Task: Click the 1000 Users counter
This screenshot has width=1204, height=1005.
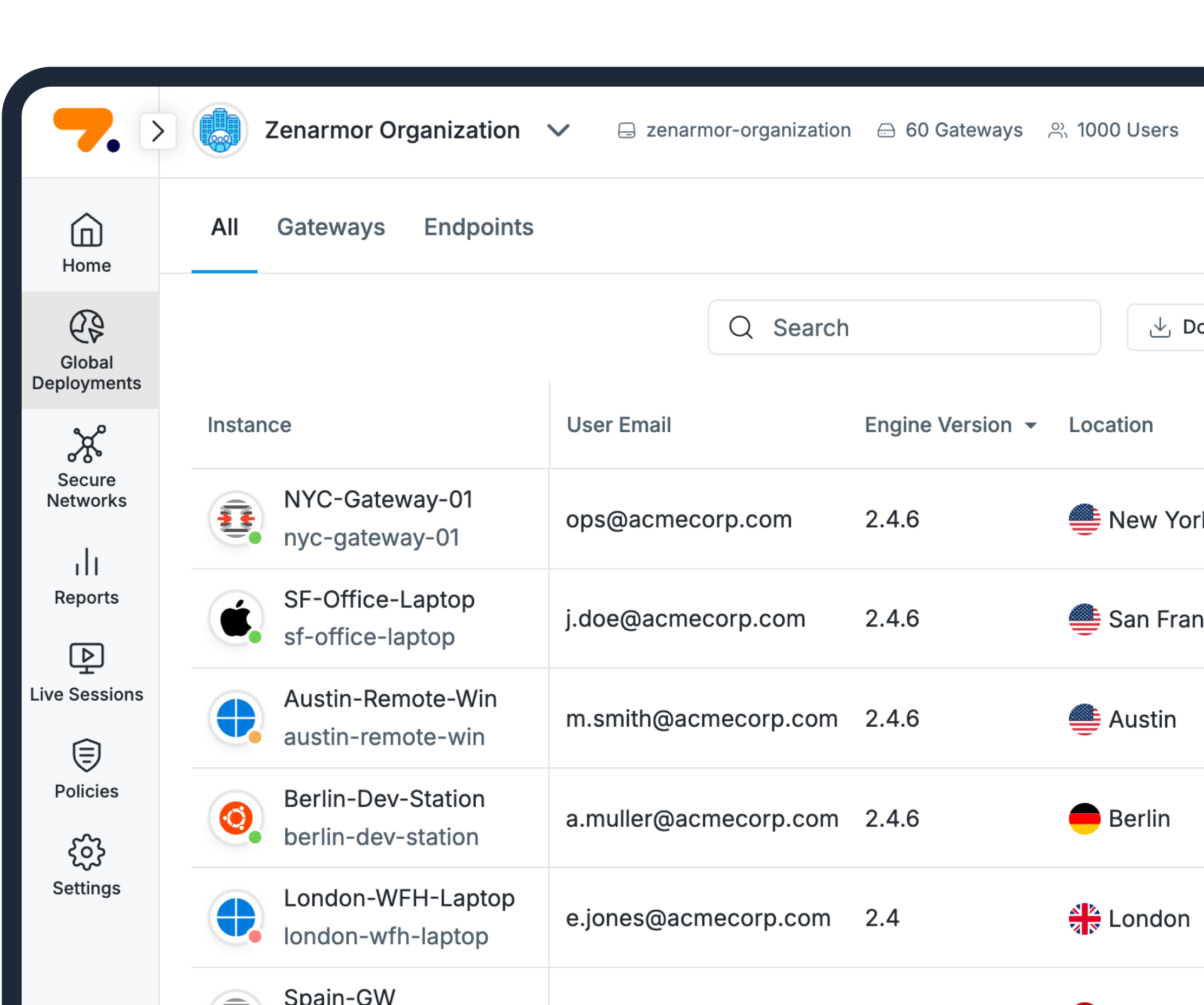Action: (1127, 130)
